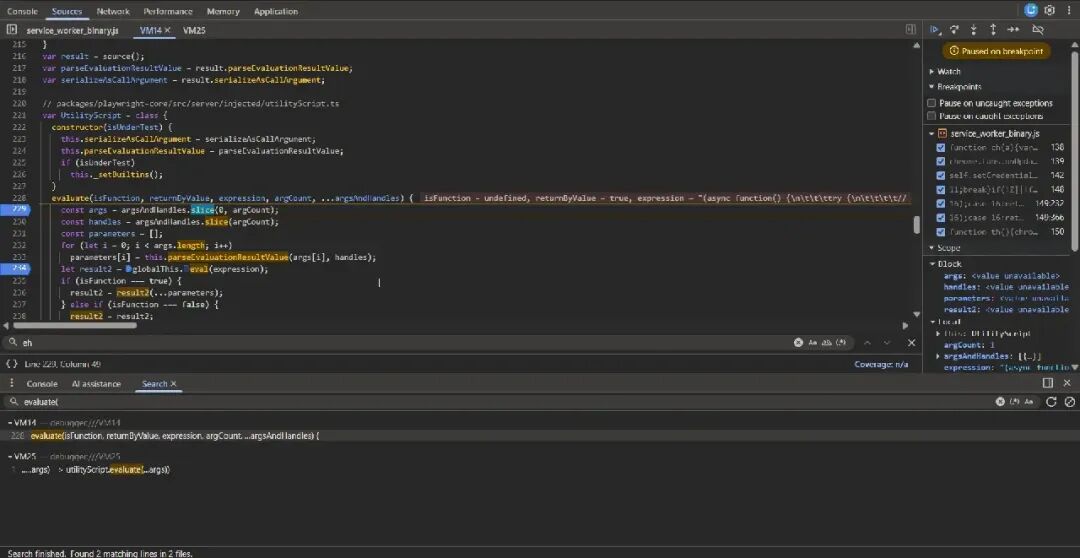Open the service_worker_binary.js file tab
1080x558 pixels.
point(72,30)
